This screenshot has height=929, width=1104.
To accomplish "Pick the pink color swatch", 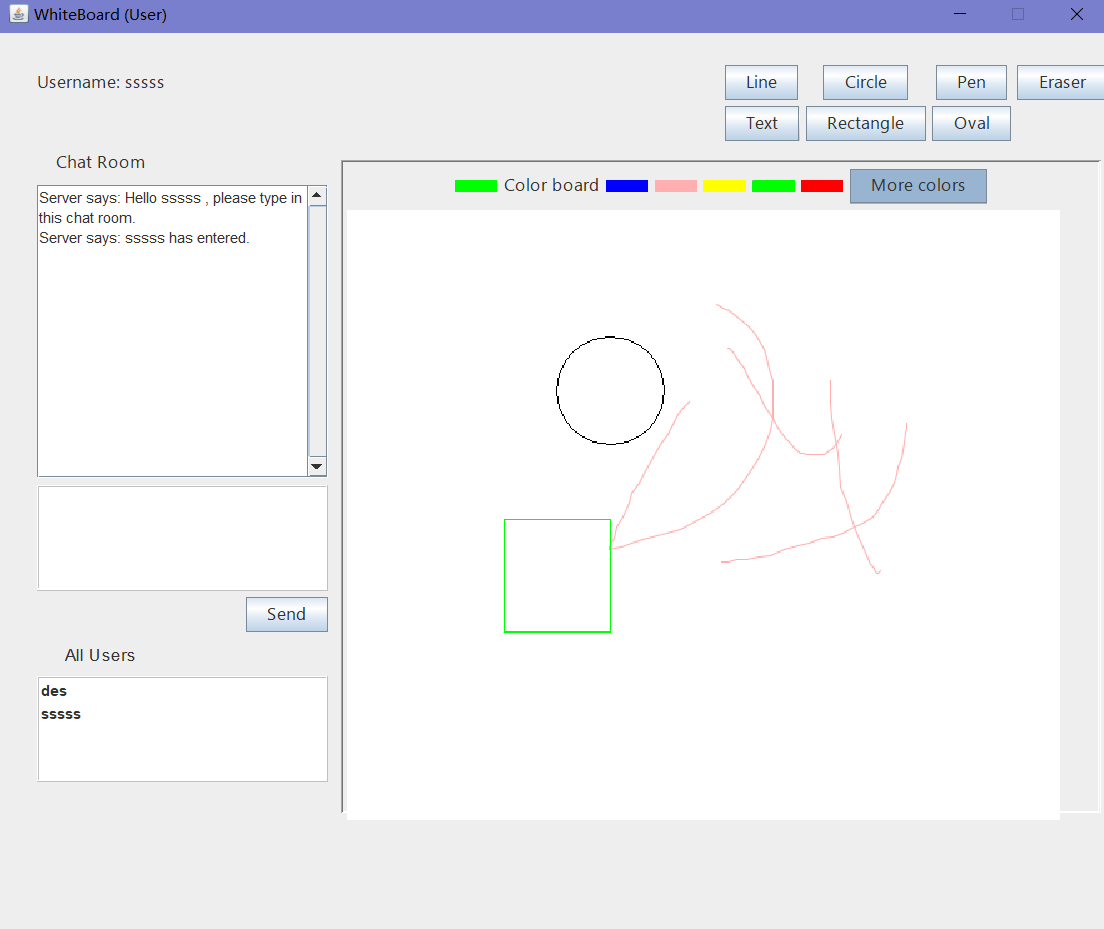I will click(675, 186).
